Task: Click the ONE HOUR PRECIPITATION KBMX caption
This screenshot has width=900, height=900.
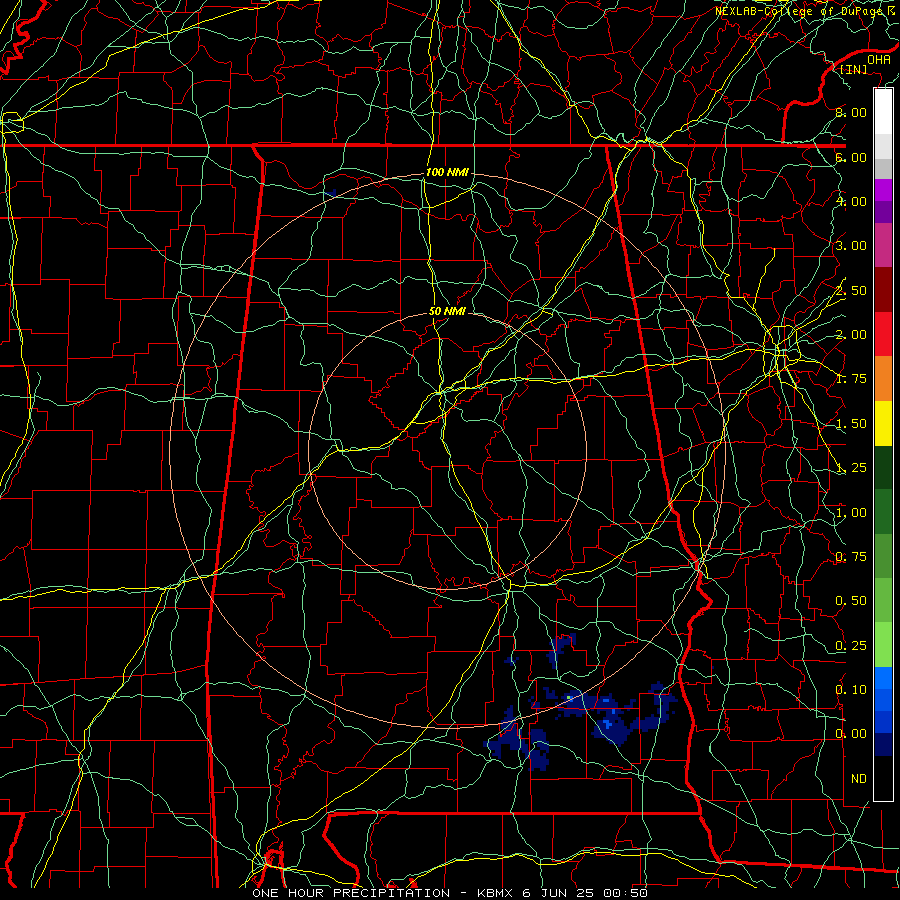Action: (450, 893)
